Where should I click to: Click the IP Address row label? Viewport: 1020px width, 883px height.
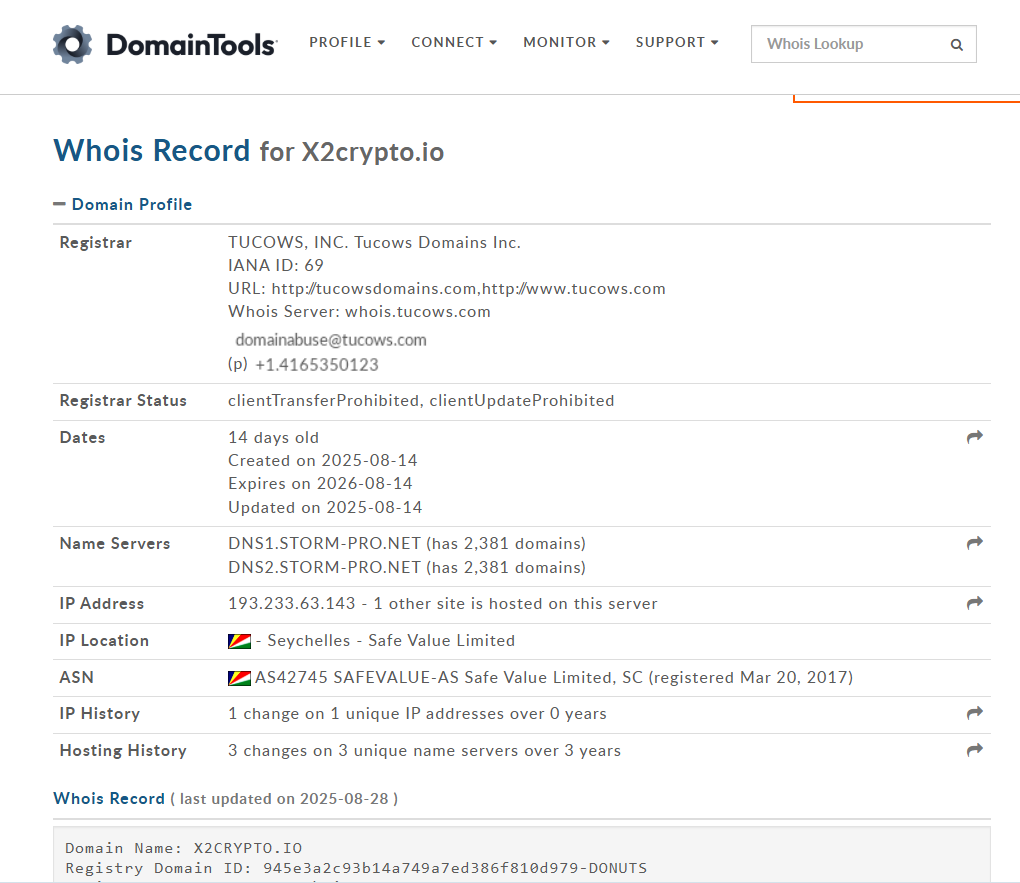(x=101, y=604)
